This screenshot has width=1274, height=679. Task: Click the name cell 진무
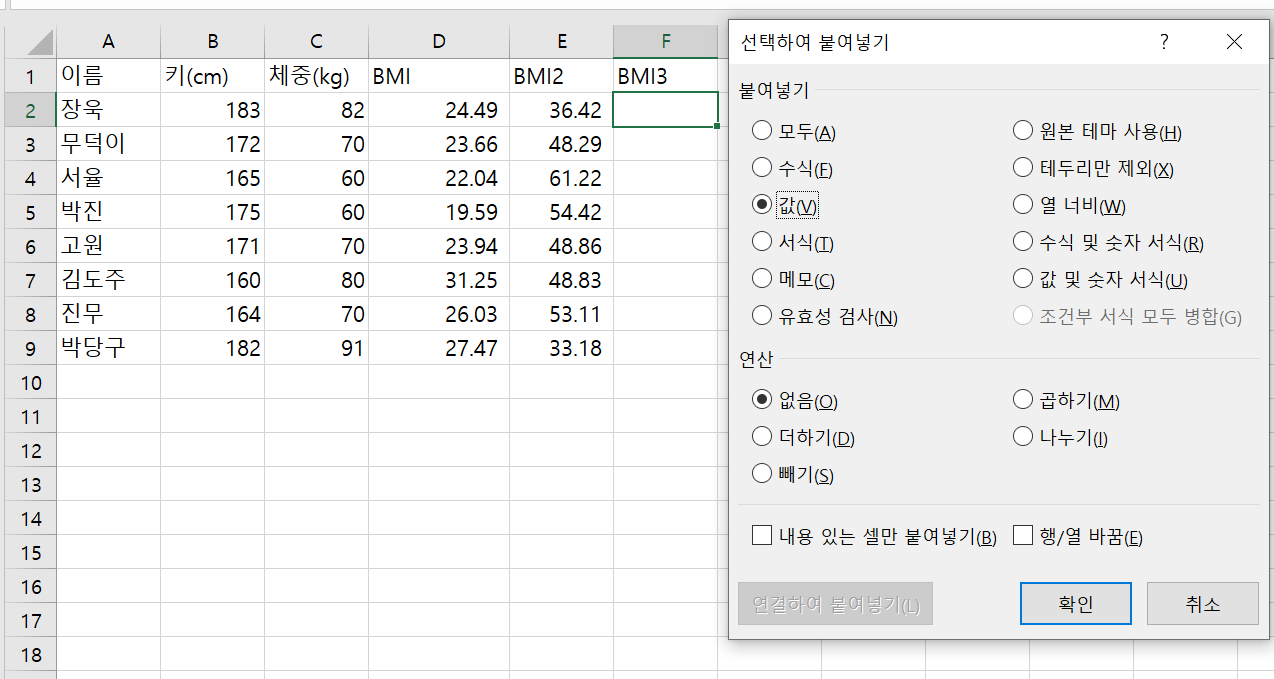108,314
